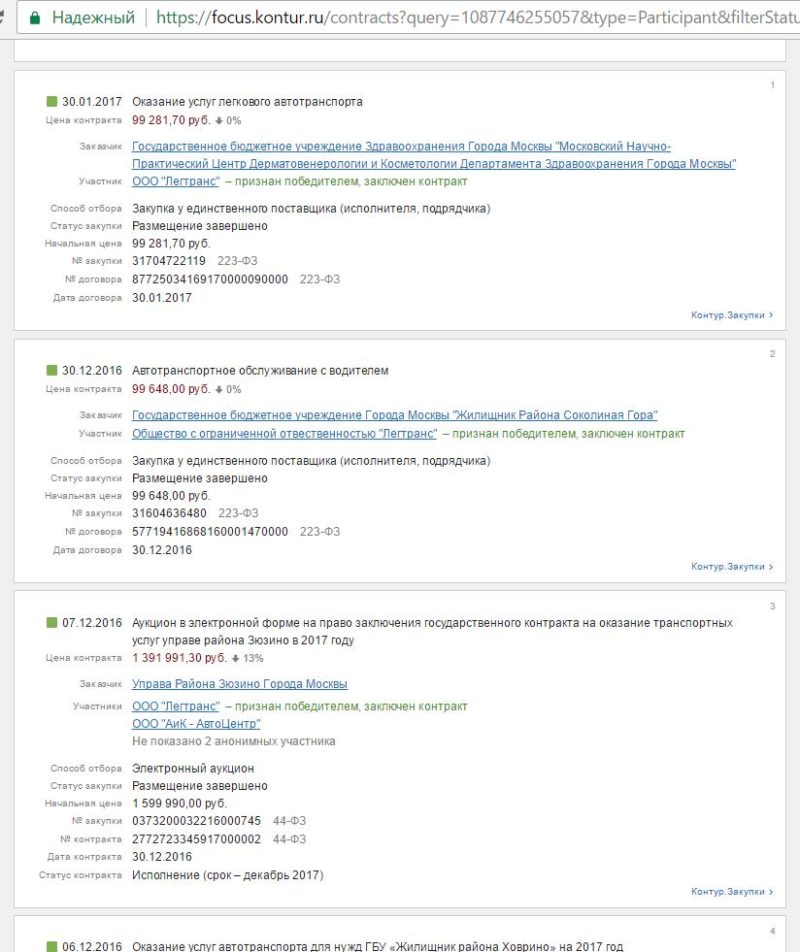
Task: Click the 0% arrow beside 99 281,70 руб.
Action: point(219,121)
